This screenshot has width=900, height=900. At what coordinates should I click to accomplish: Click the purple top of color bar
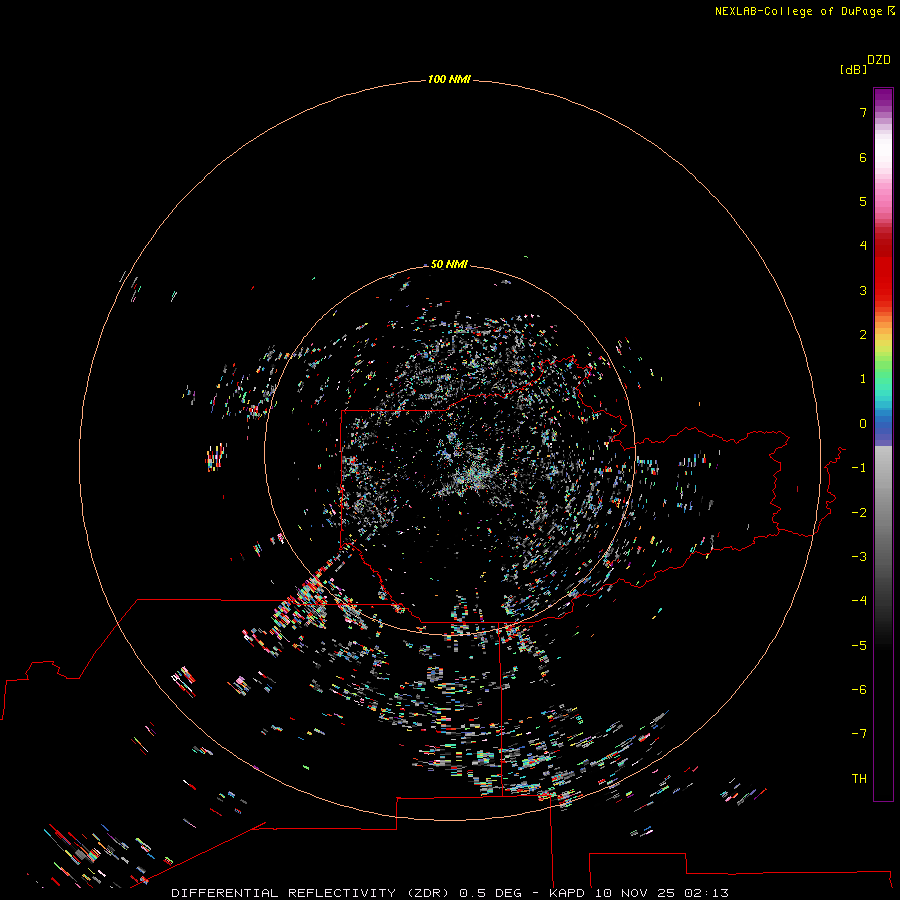pyautogui.click(x=883, y=98)
